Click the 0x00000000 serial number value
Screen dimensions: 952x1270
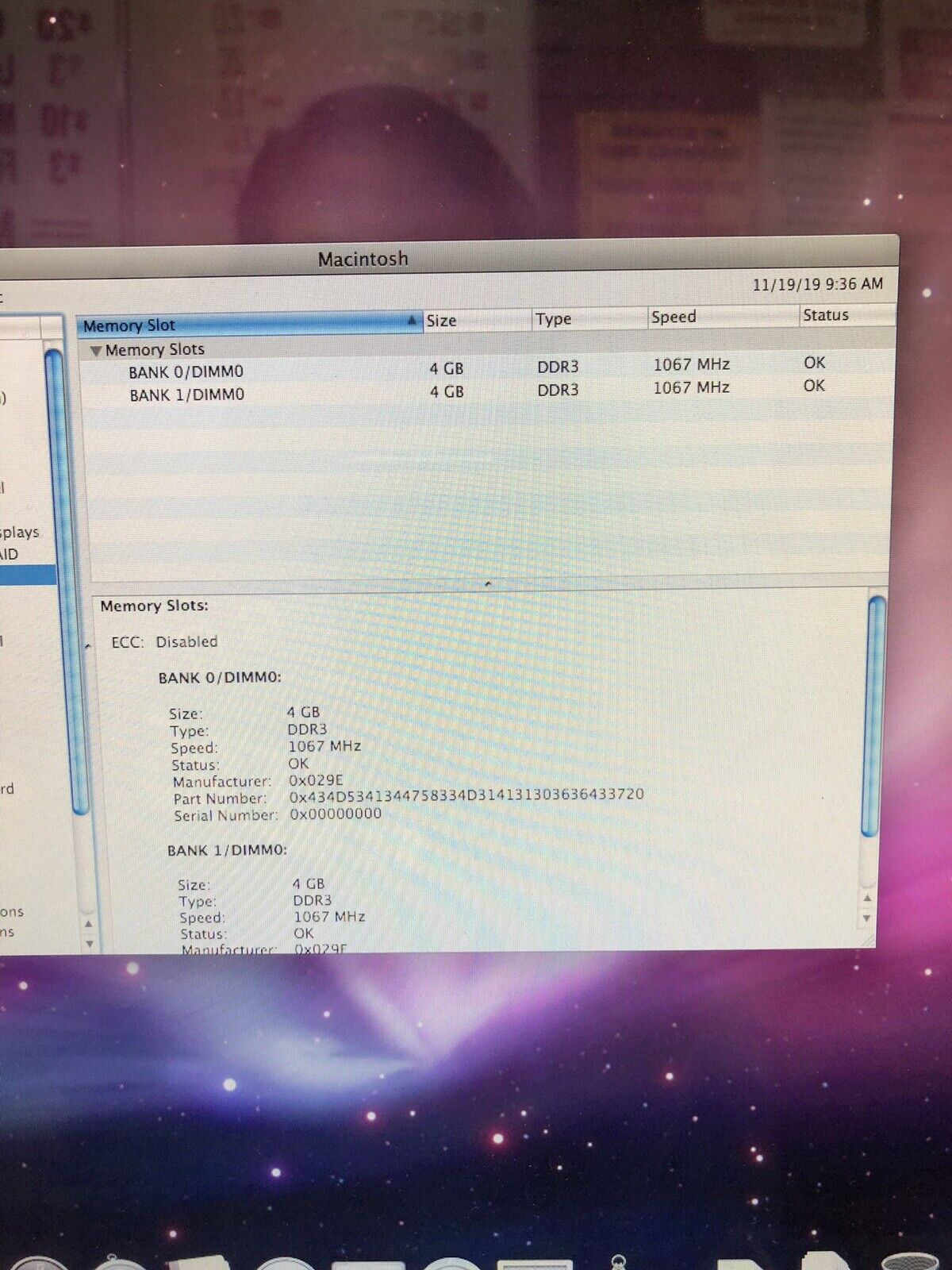pyautogui.click(x=336, y=814)
